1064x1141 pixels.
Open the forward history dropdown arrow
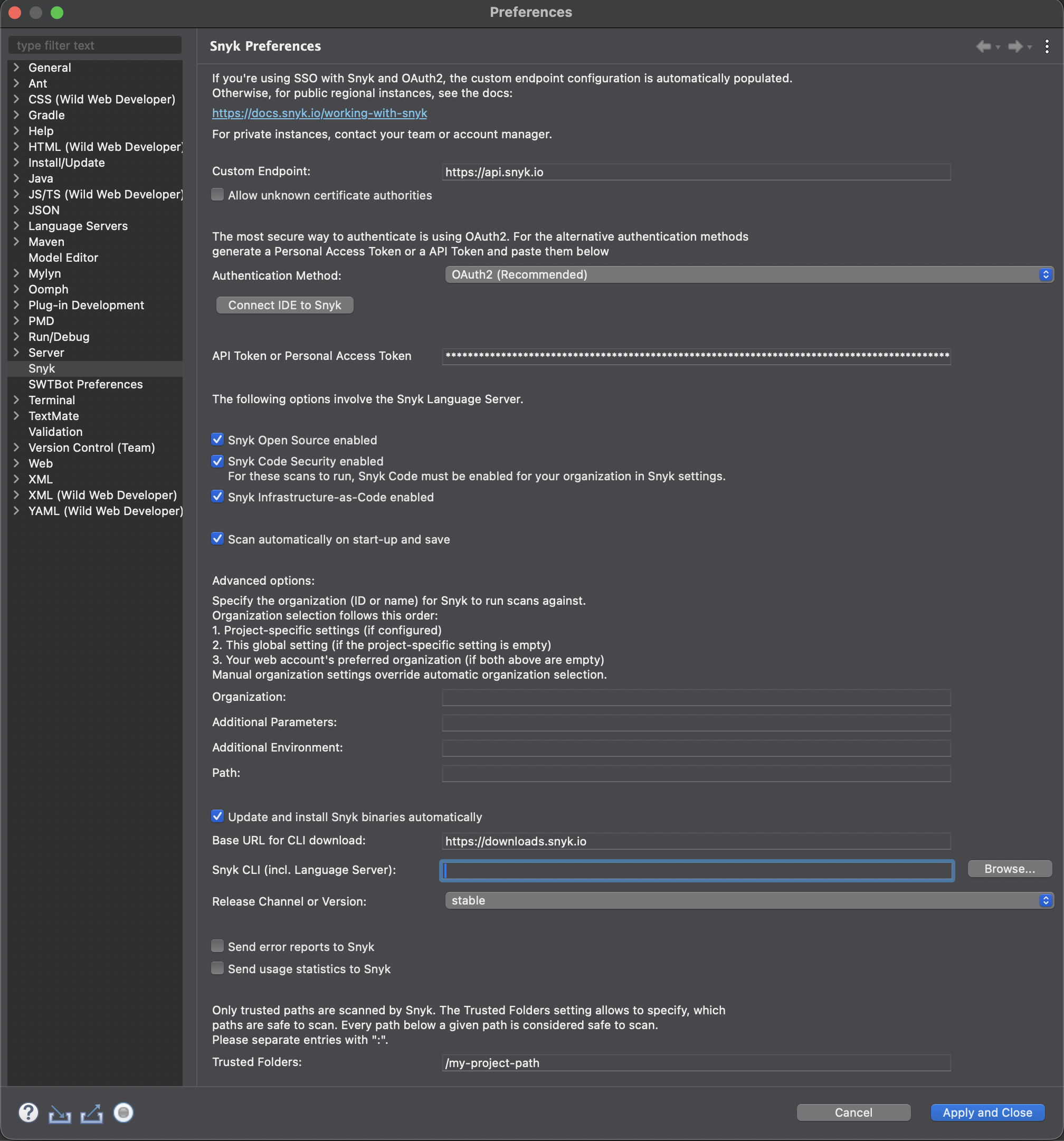1030,47
